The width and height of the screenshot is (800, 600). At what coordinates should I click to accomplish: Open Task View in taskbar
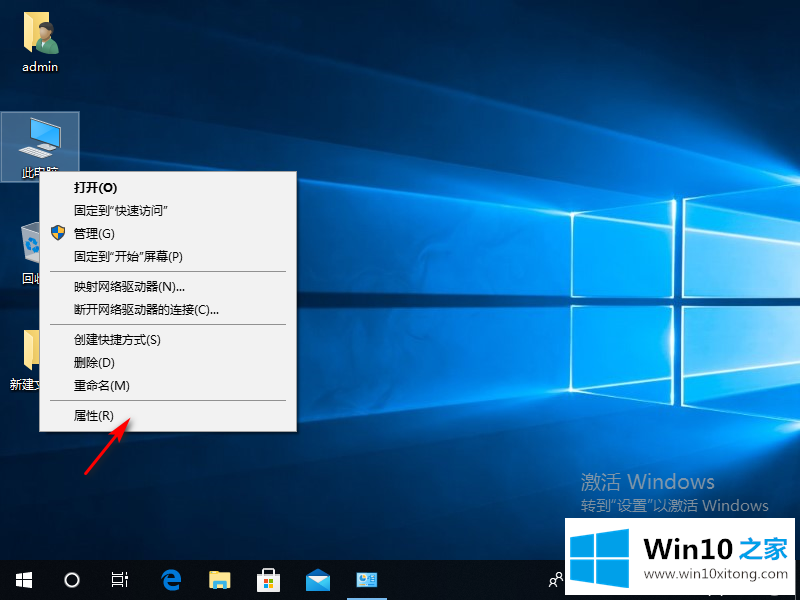click(x=120, y=580)
